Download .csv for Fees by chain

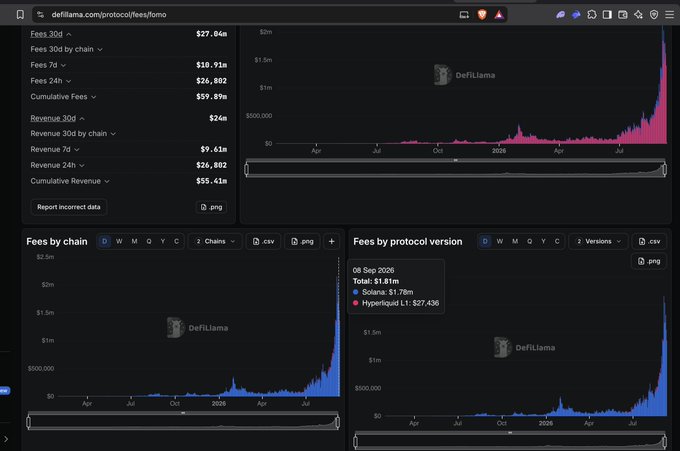pyautogui.click(x=263, y=242)
